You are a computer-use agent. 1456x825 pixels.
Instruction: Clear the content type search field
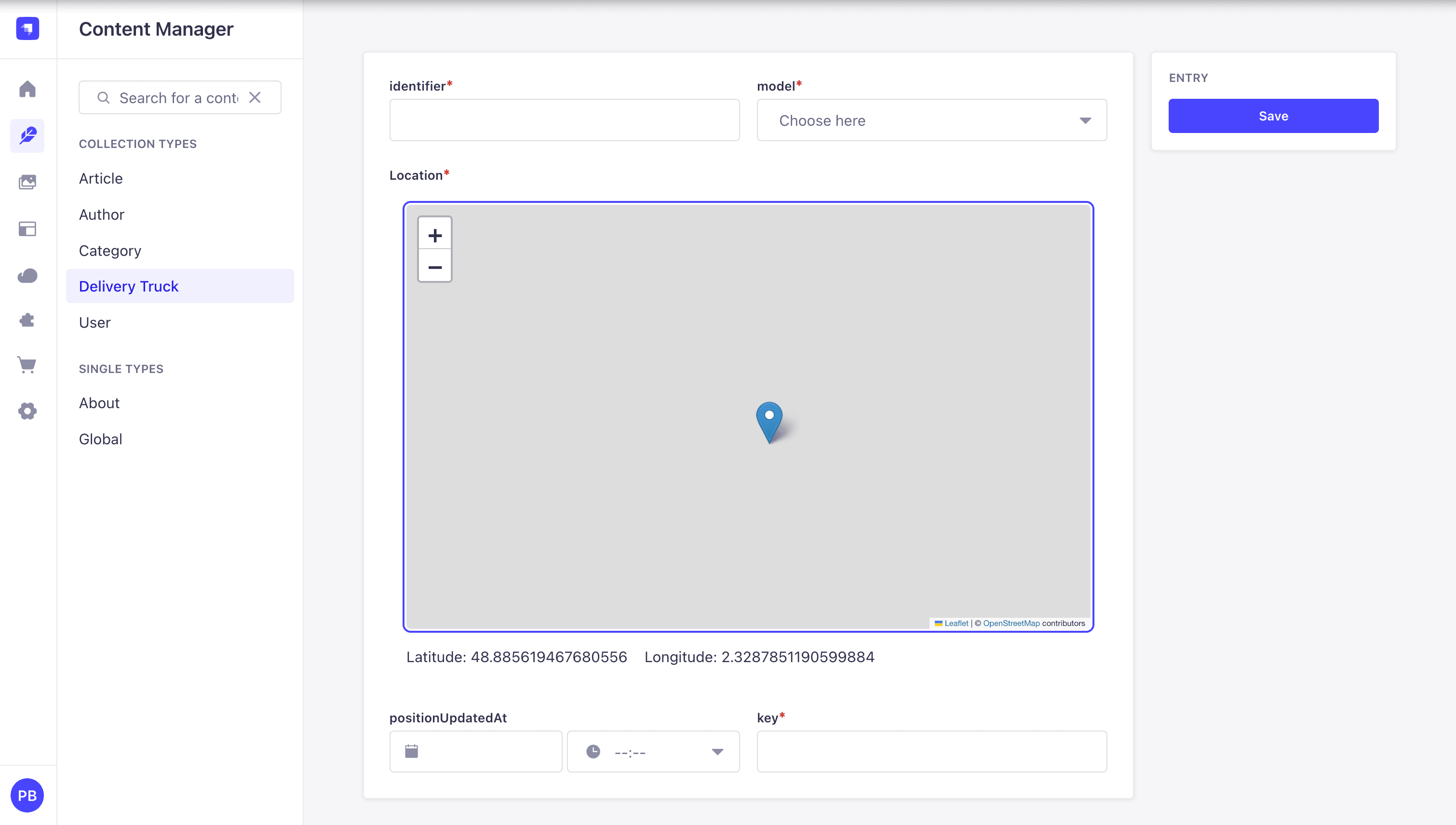point(255,97)
